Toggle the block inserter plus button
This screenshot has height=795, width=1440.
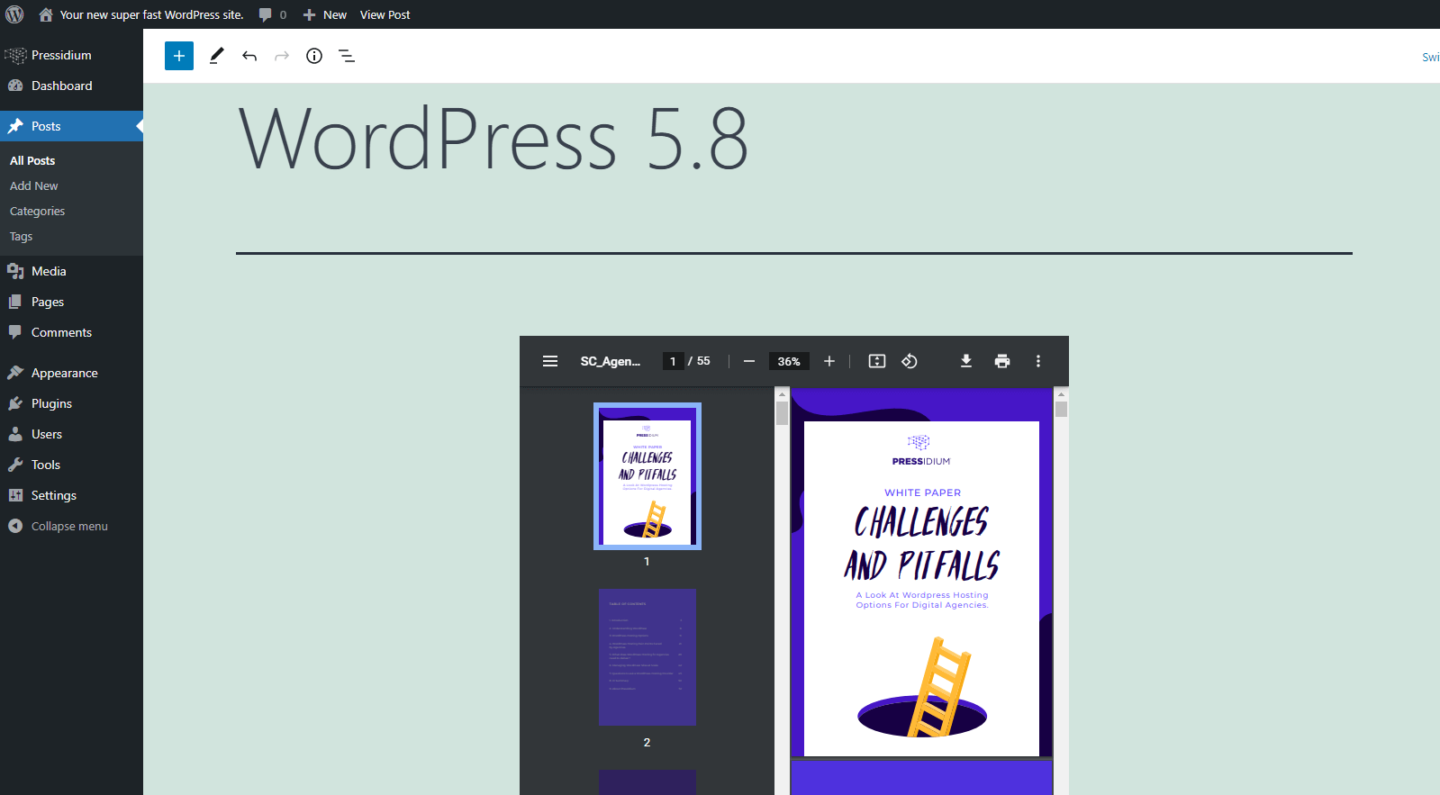click(179, 56)
